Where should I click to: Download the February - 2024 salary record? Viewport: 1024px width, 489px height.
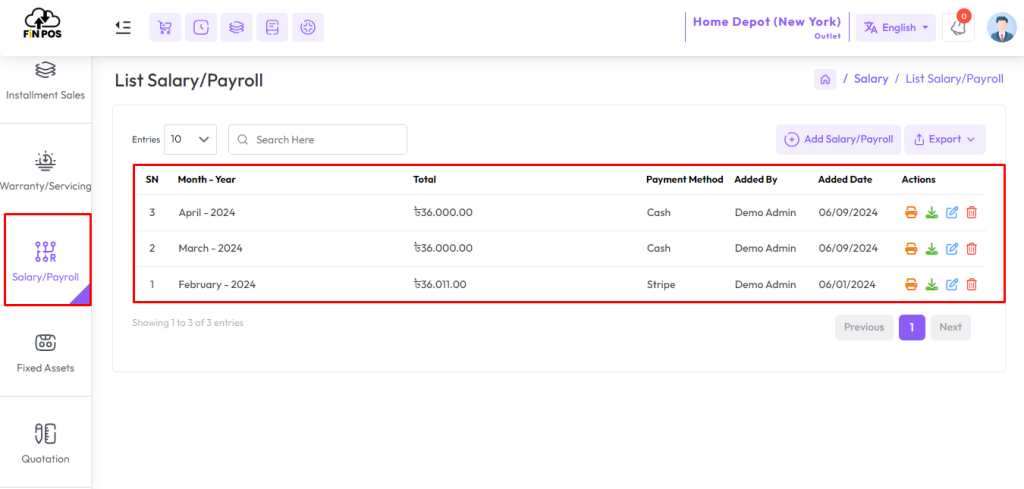(x=932, y=284)
